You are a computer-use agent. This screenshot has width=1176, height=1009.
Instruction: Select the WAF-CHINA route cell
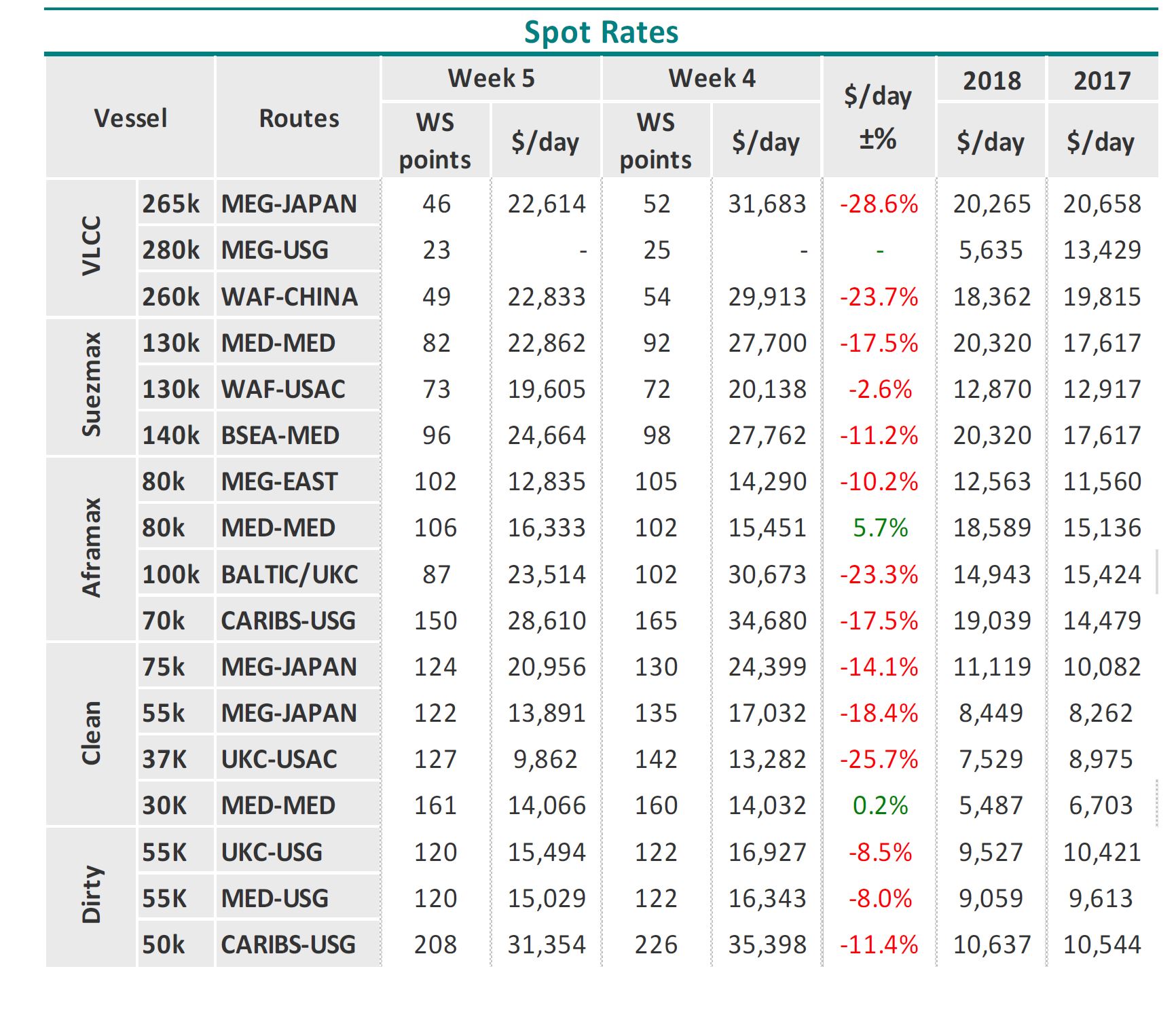tap(297, 297)
